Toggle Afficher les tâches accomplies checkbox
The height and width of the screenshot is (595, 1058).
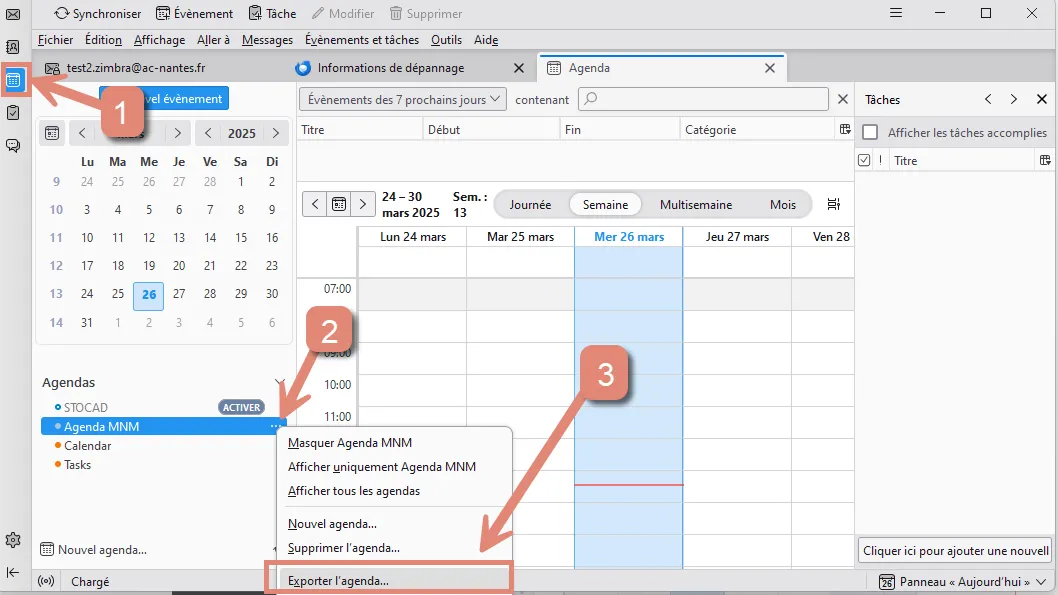click(870, 132)
